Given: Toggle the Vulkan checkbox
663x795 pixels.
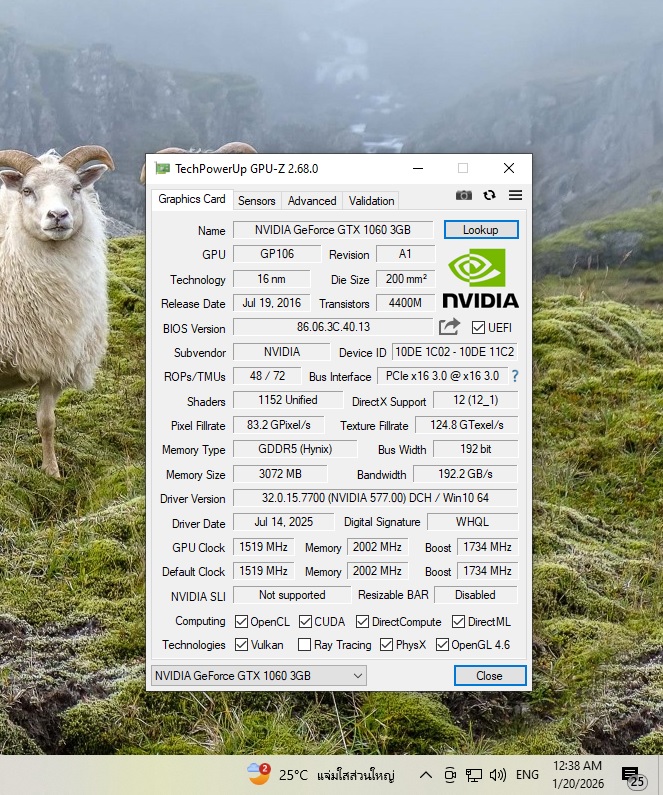Looking at the screenshot, I should [x=241, y=645].
